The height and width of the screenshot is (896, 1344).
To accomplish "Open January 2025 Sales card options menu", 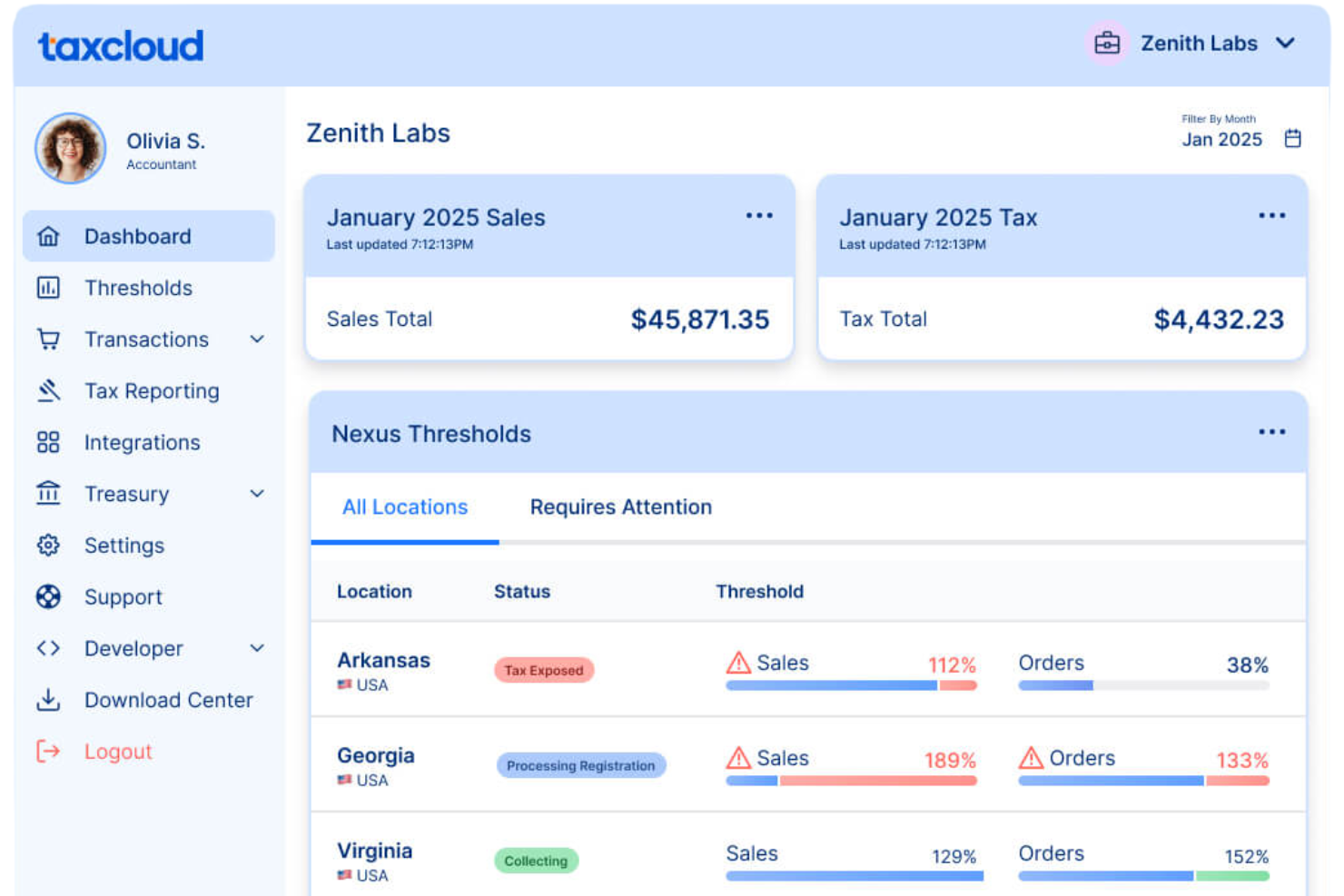I will coord(759,215).
